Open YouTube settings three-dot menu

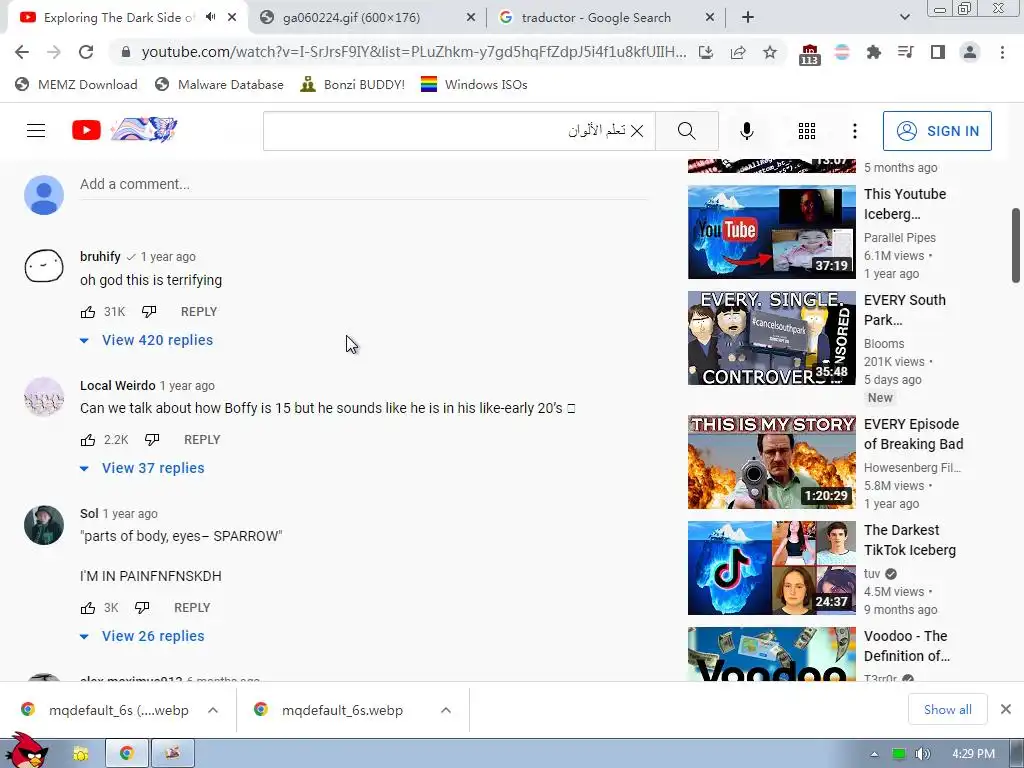click(x=854, y=131)
